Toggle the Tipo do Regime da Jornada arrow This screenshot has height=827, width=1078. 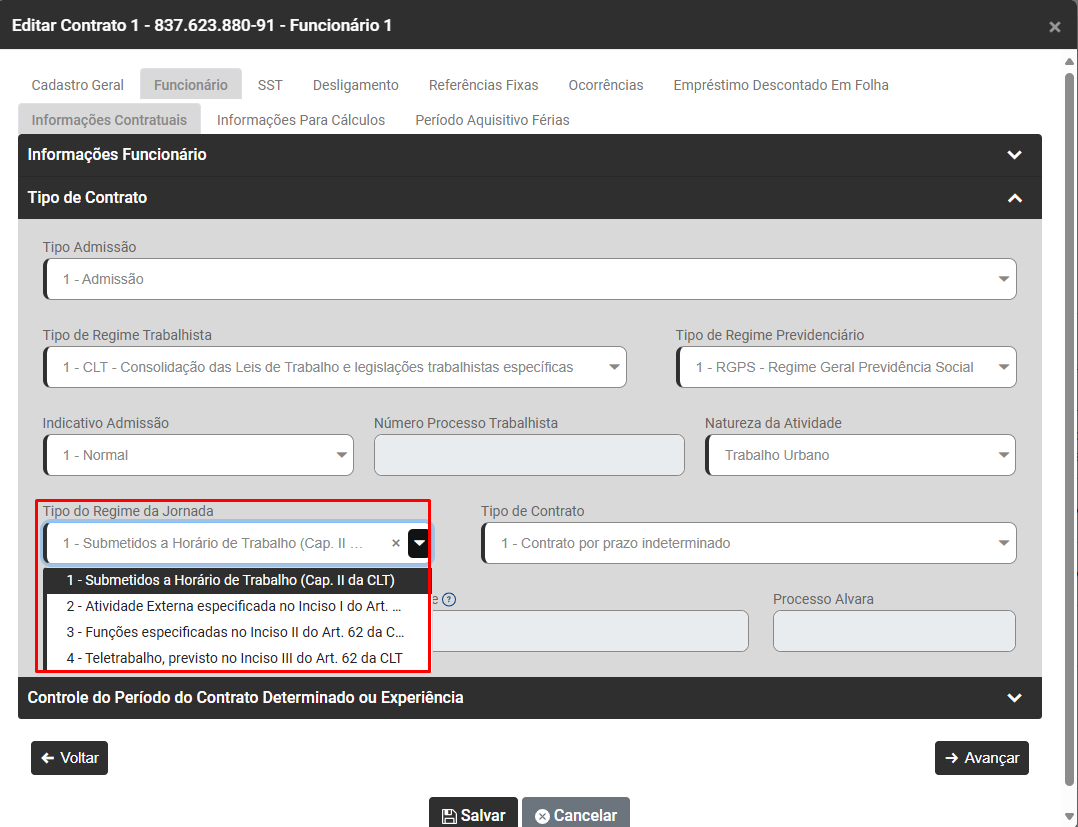click(419, 543)
